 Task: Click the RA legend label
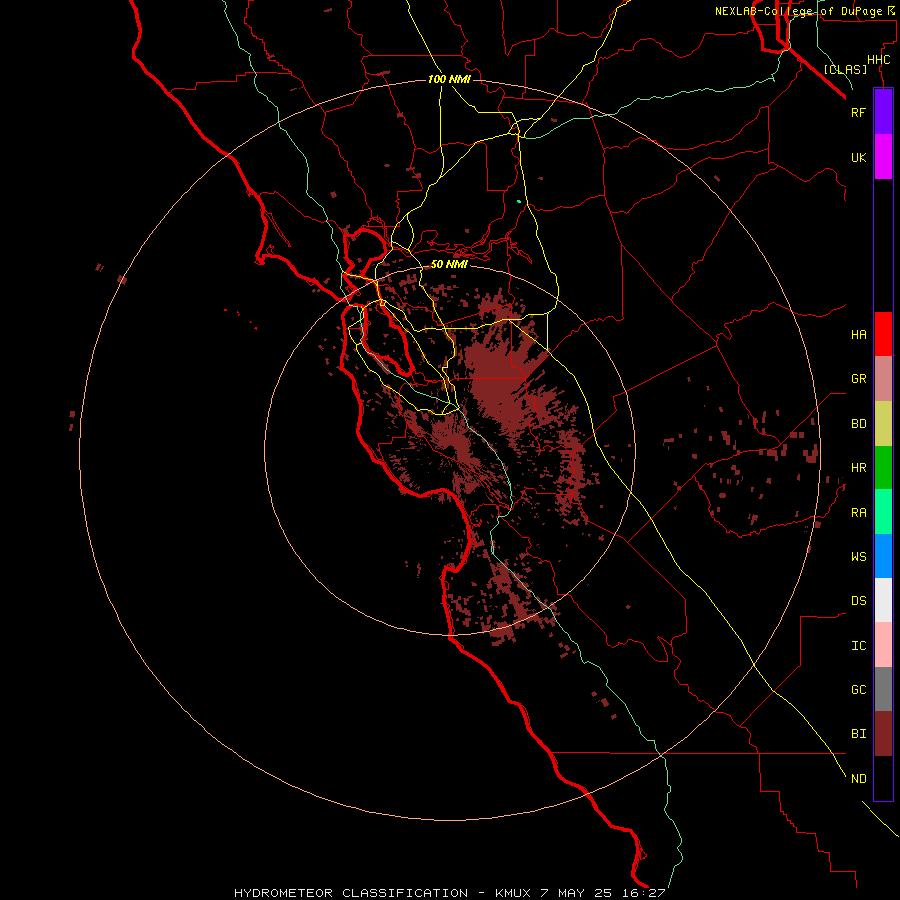[x=858, y=513]
